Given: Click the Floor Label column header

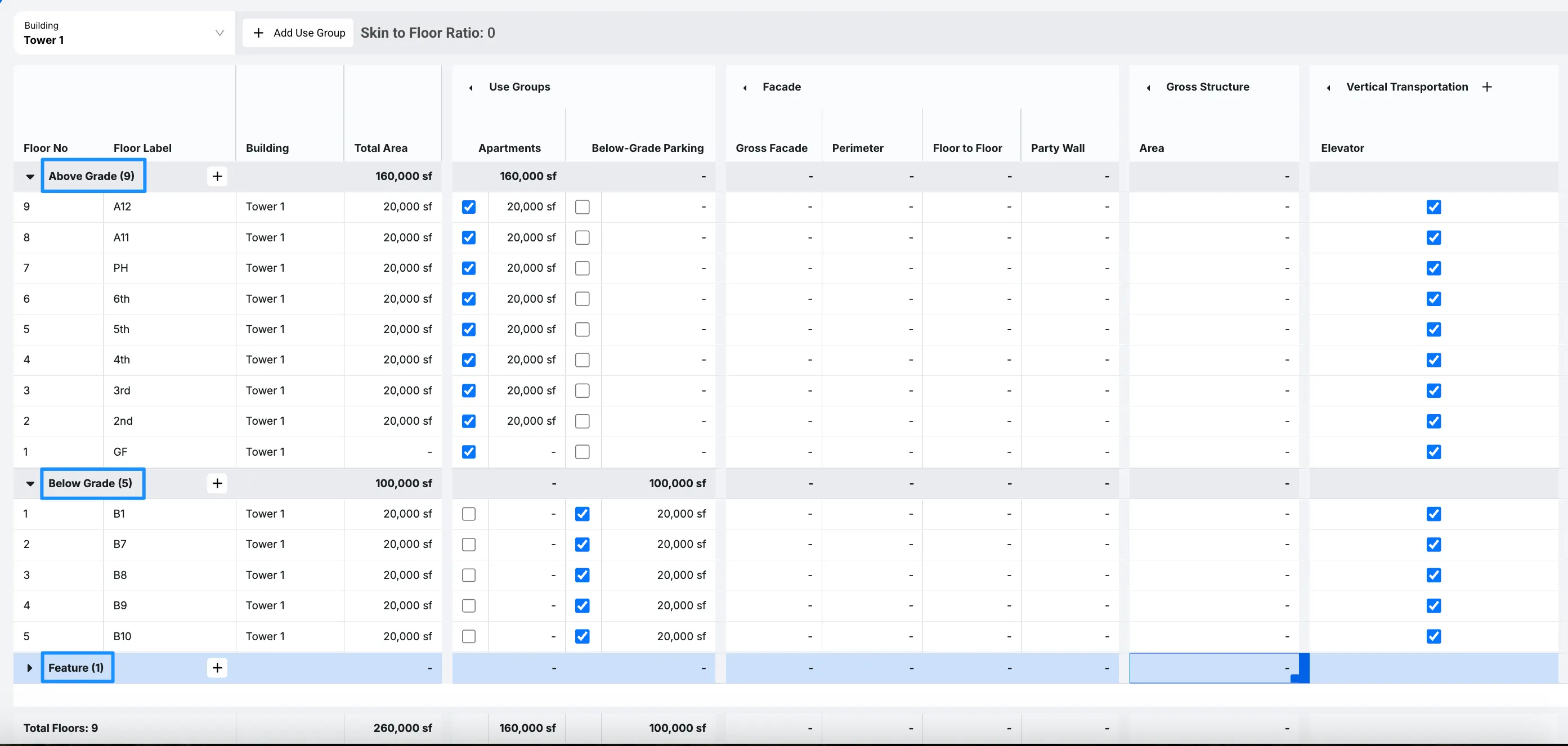Looking at the screenshot, I should click(x=142, y=148).
